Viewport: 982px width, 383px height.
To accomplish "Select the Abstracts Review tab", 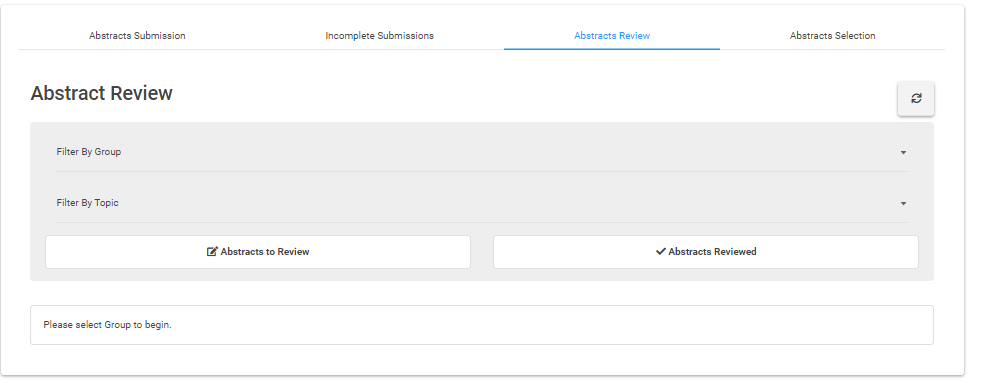I will coord(612,36).
